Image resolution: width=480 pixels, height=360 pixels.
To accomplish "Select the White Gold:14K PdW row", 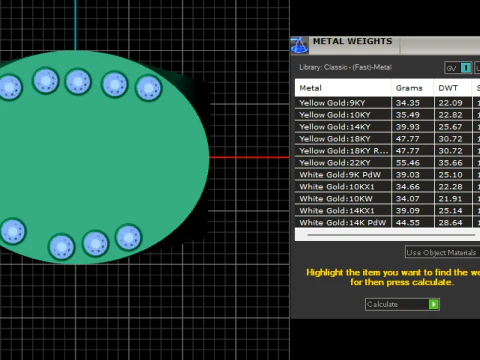I will click(x=387, y=222).
